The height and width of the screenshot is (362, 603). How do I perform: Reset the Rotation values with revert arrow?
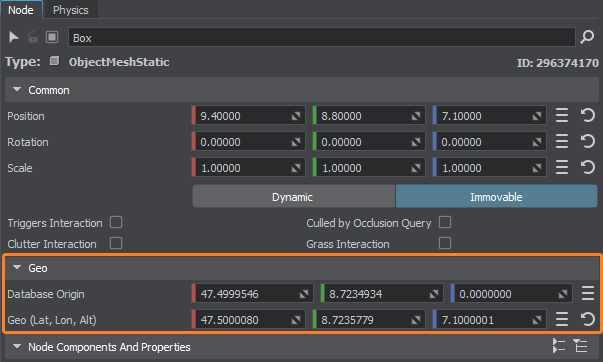point(587,142)
